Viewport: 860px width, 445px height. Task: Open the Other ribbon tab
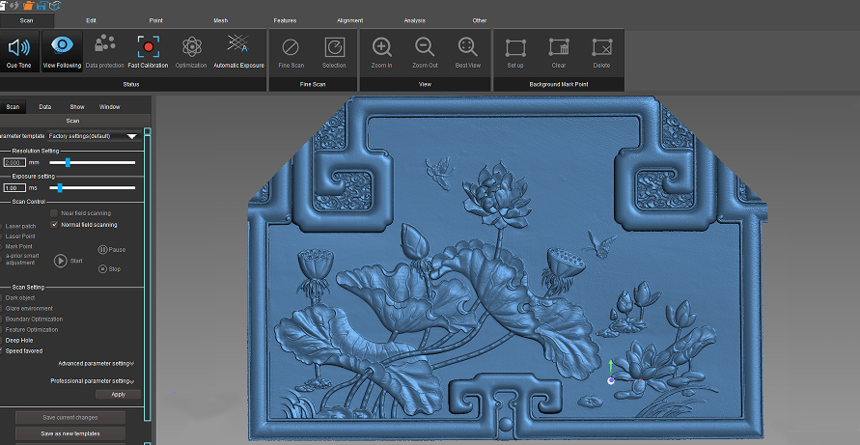click(479, 21)
